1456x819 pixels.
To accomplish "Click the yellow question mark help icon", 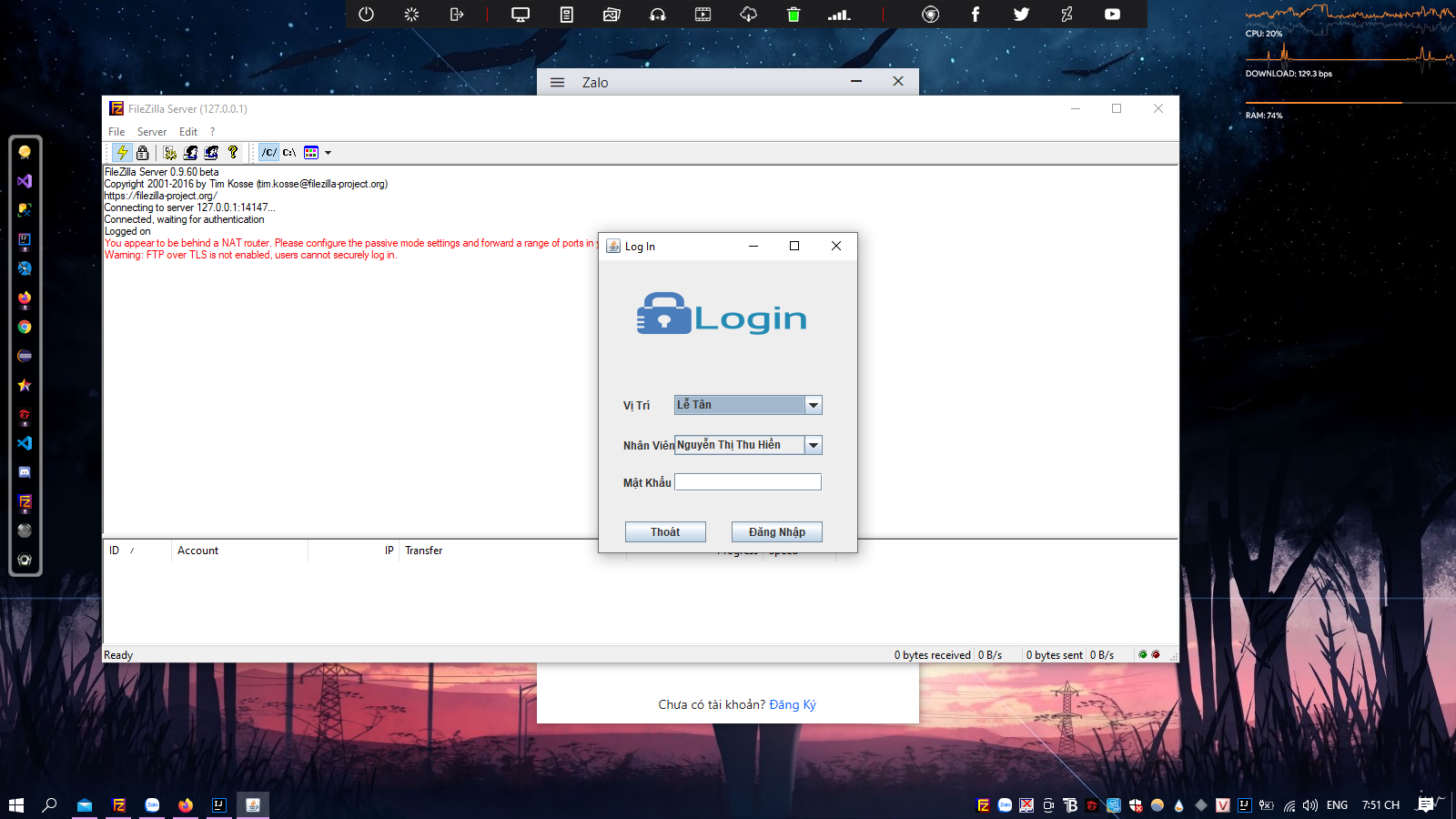I will [x=233, y=152].
